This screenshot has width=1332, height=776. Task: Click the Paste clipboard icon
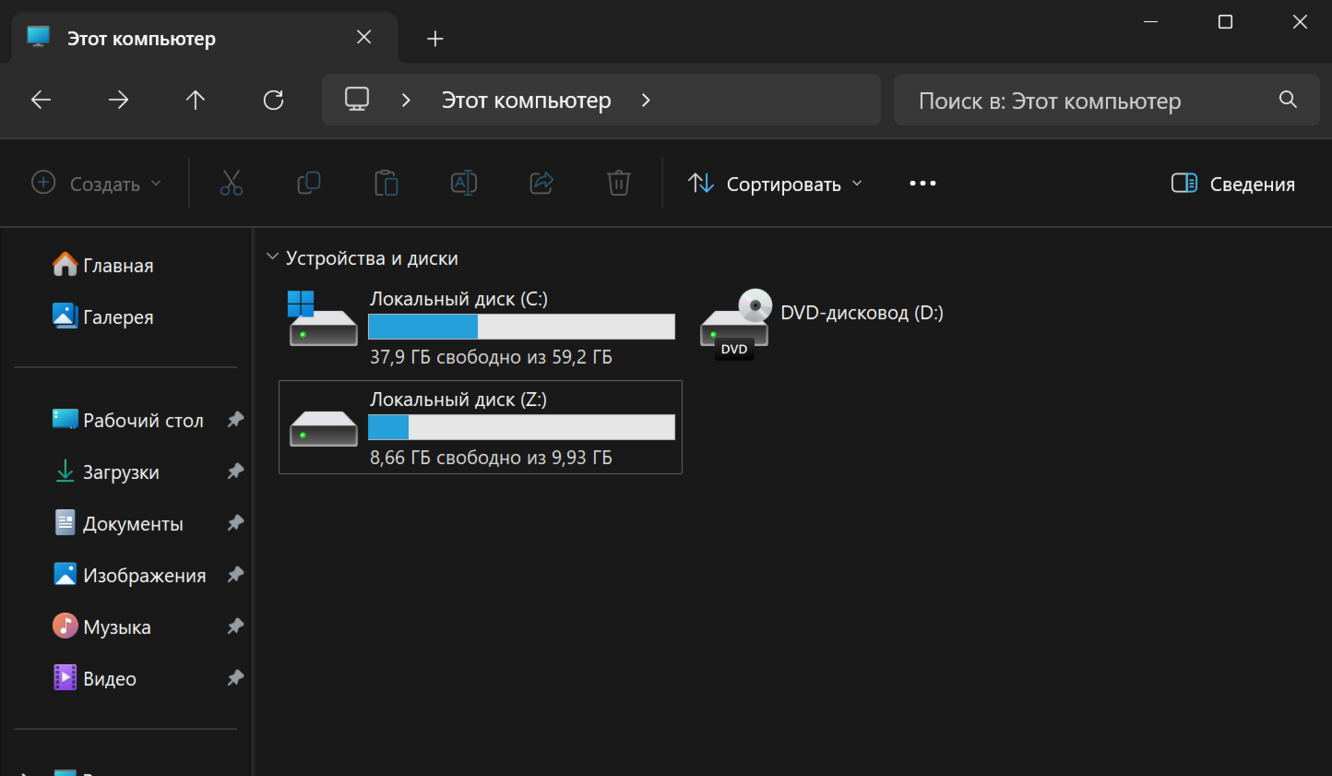click(x=386, y=183)
